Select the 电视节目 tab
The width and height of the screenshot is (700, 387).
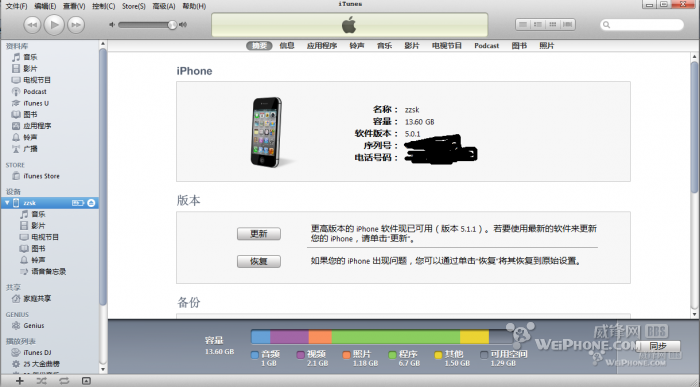(x=446, y=46)
